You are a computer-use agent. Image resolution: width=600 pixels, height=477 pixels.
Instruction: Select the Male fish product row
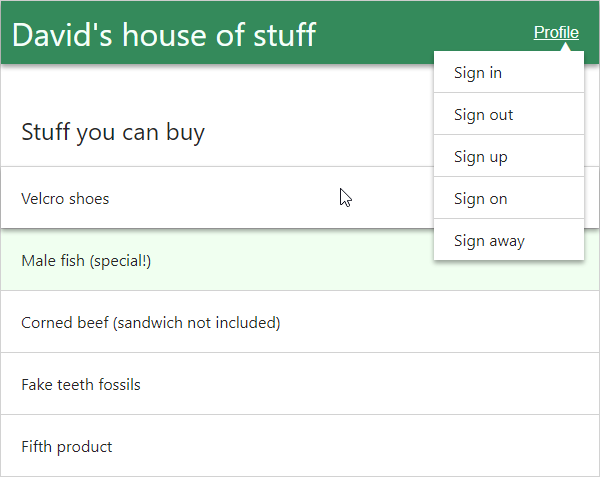(x=200, y=261)
